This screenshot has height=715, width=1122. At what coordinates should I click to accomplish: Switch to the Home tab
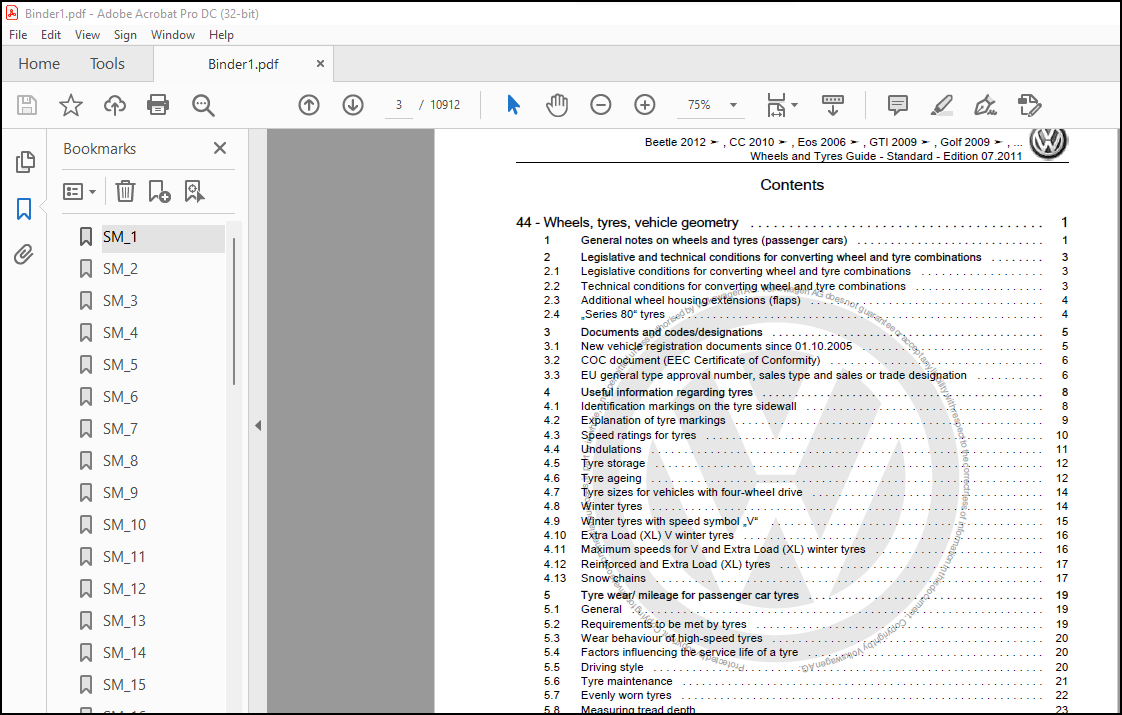[39, 64]
